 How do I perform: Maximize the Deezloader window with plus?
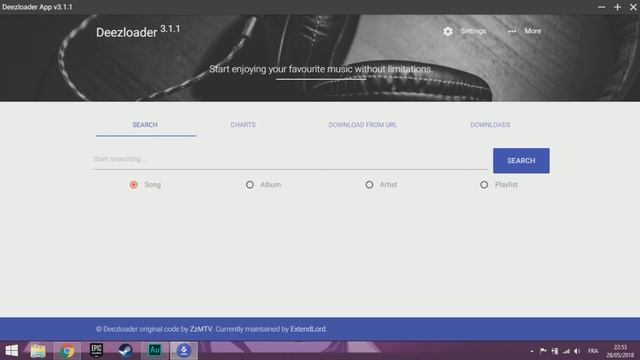(x=617, y=7)
